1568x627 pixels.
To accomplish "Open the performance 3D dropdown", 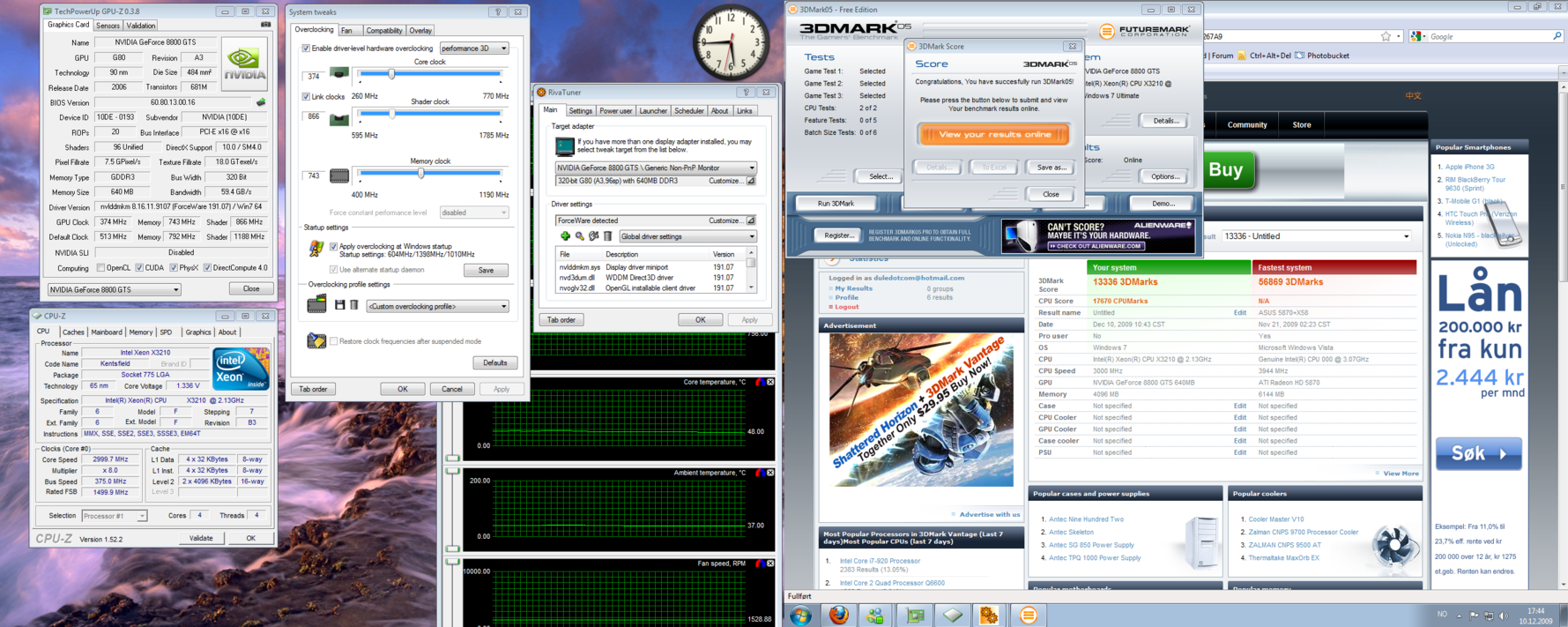I will [474, 49].
